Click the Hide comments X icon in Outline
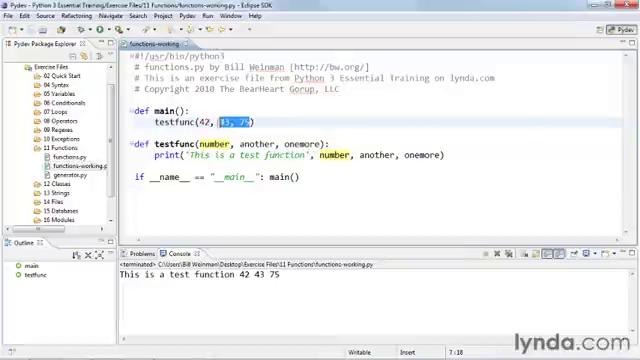Viewport: 640px width, 360px height. pyautogui.click(x=88, y=255)
